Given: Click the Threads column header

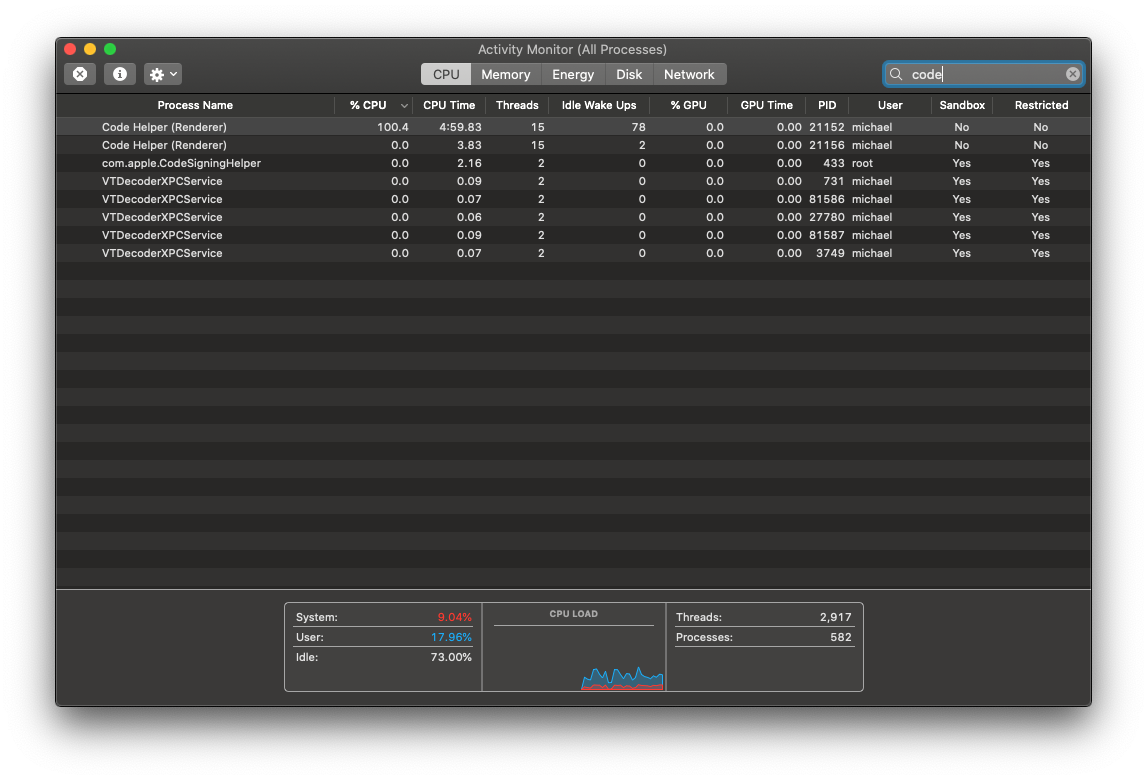Looking at the screenshot, I should pyautogui.click(x=517, y=105).
